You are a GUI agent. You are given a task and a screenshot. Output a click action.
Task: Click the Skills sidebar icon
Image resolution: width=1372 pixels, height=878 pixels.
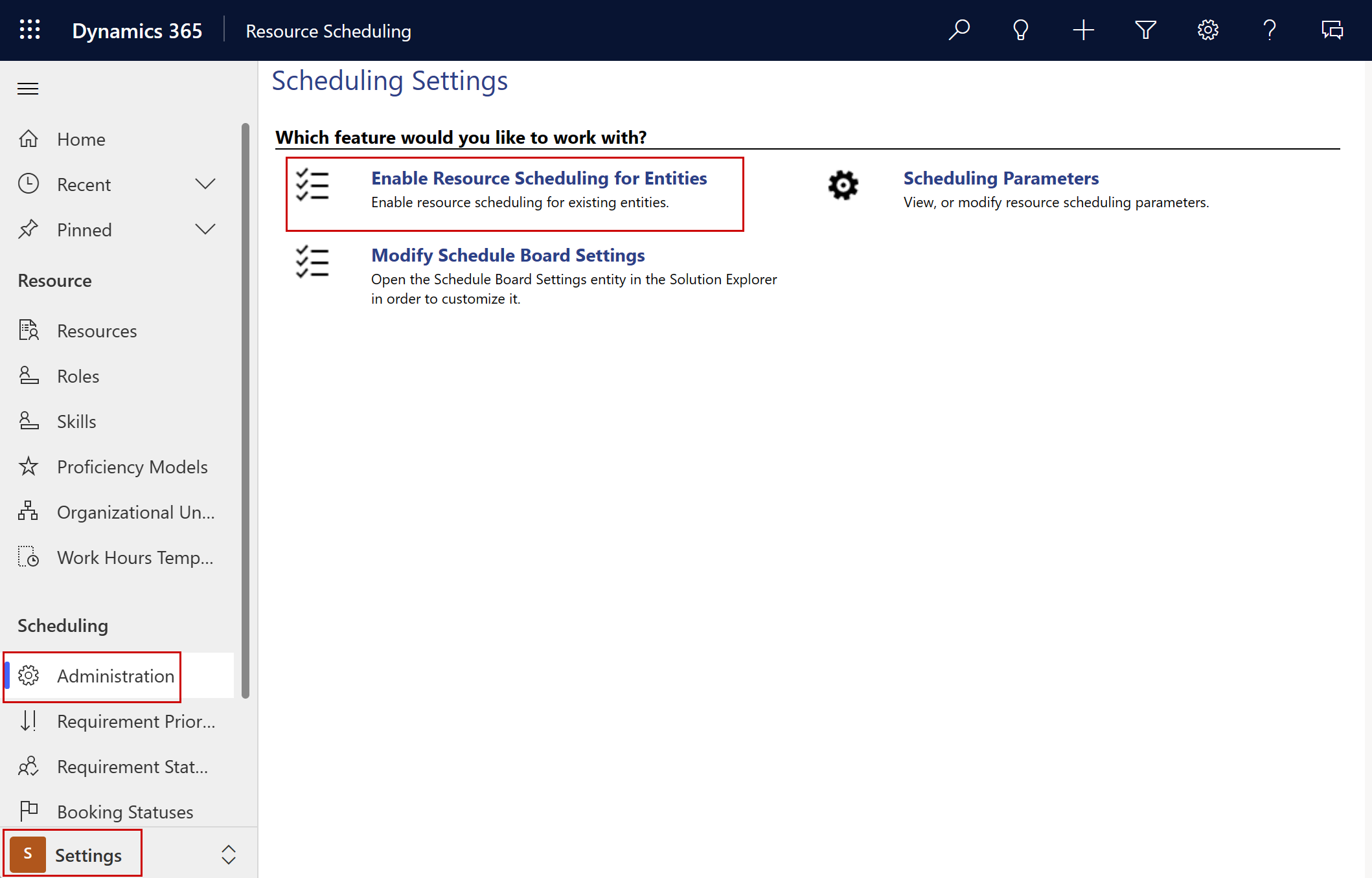28,420
